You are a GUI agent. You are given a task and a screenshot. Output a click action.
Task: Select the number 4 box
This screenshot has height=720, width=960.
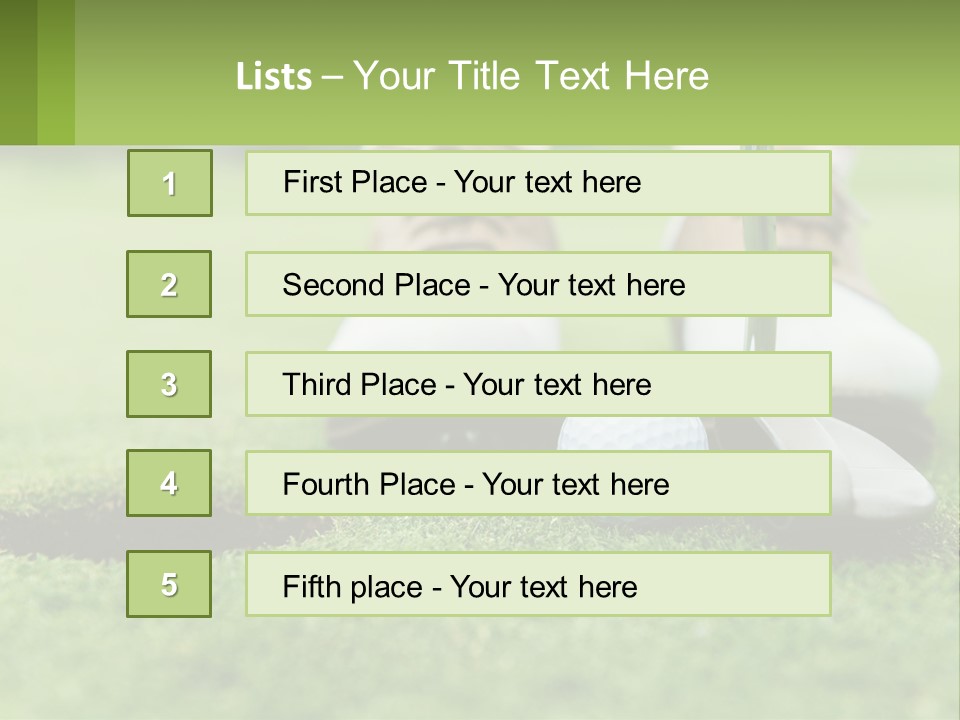(x=169, y=483)
